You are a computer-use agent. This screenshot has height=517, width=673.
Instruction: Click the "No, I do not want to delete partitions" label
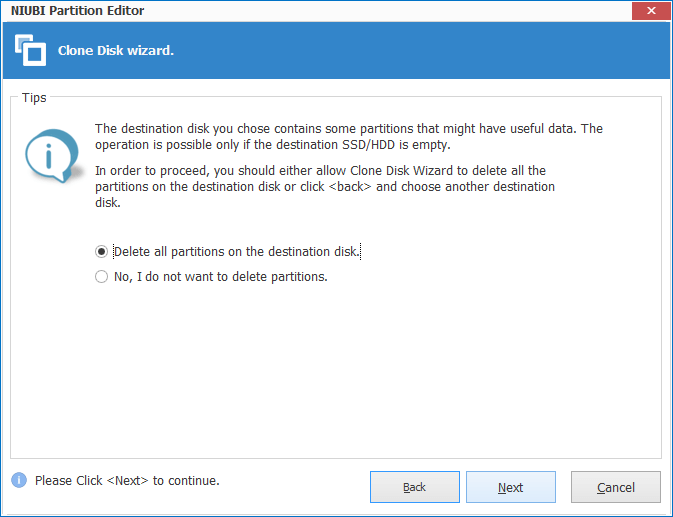point(220,277)
